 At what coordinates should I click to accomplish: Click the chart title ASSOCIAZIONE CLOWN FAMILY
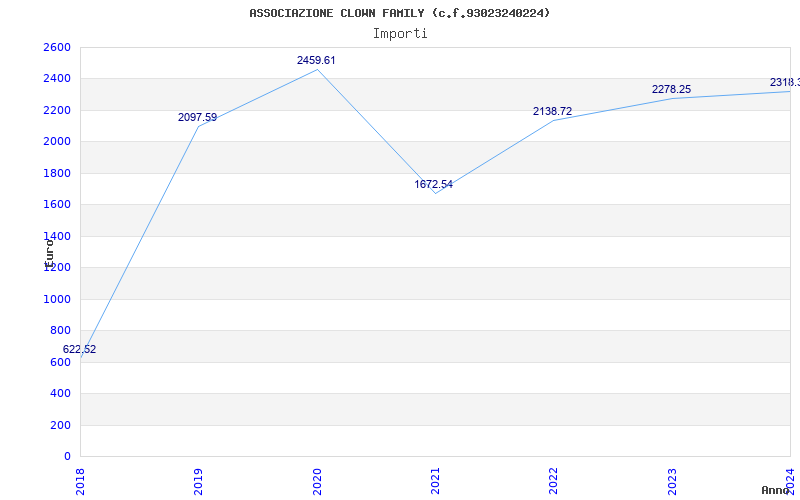pyautogui.click(x=399, y=13)
